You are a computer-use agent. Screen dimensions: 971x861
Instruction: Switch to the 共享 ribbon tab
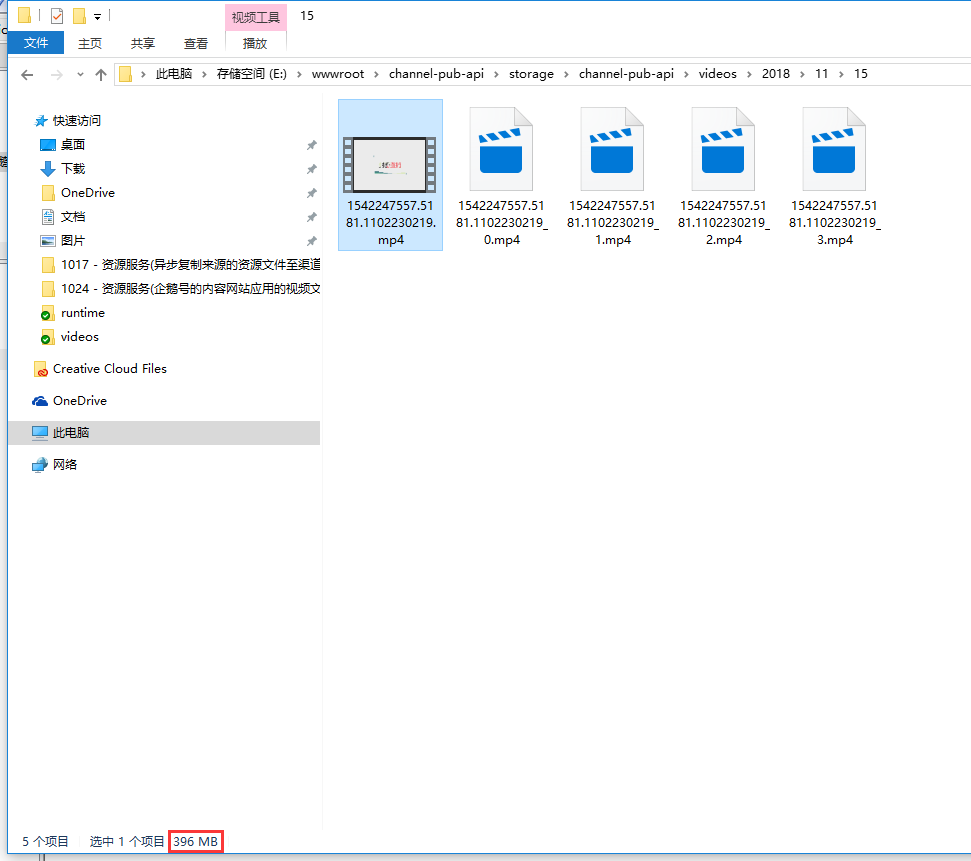click(142, 43)
